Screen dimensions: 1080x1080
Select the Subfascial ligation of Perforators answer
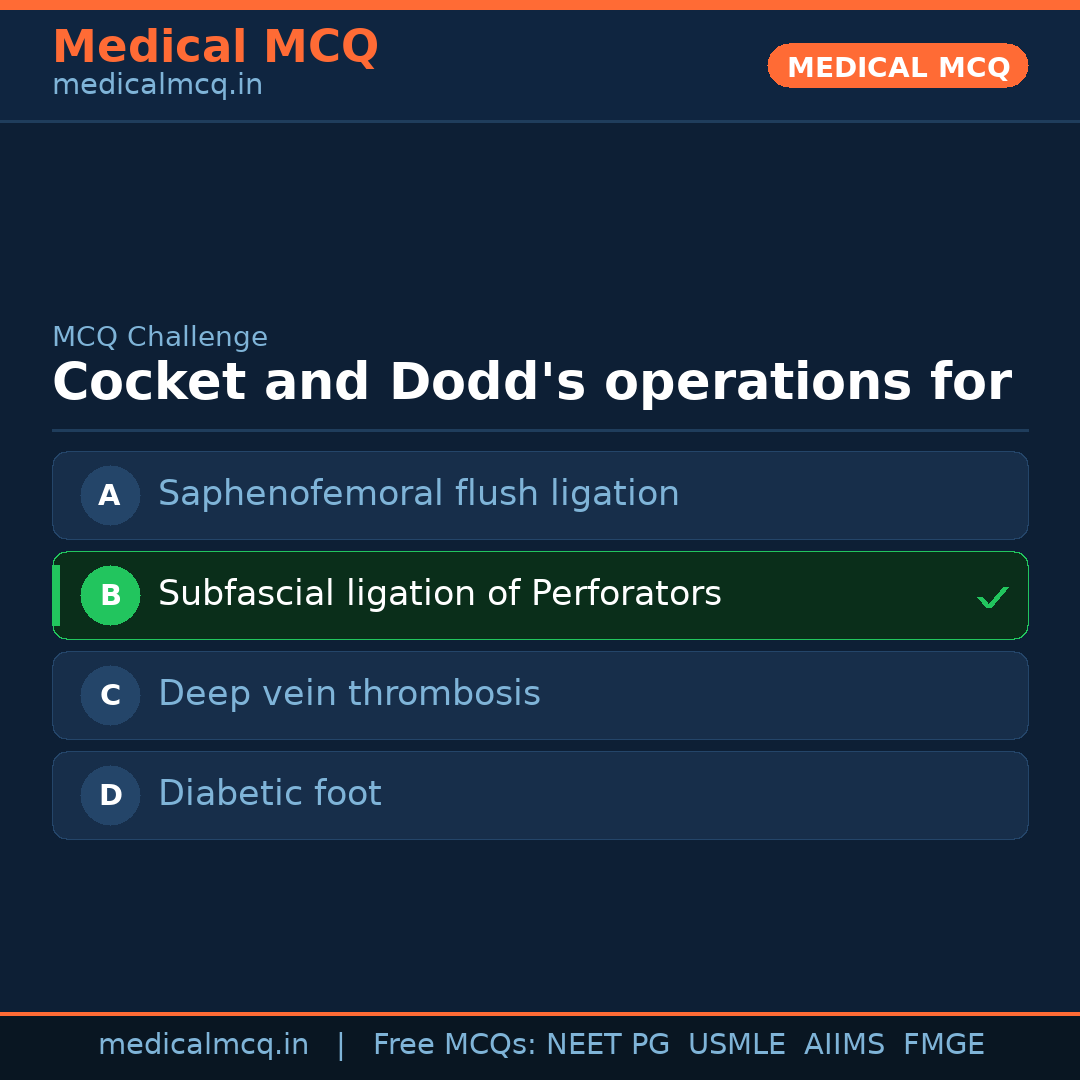coord(439,594)
